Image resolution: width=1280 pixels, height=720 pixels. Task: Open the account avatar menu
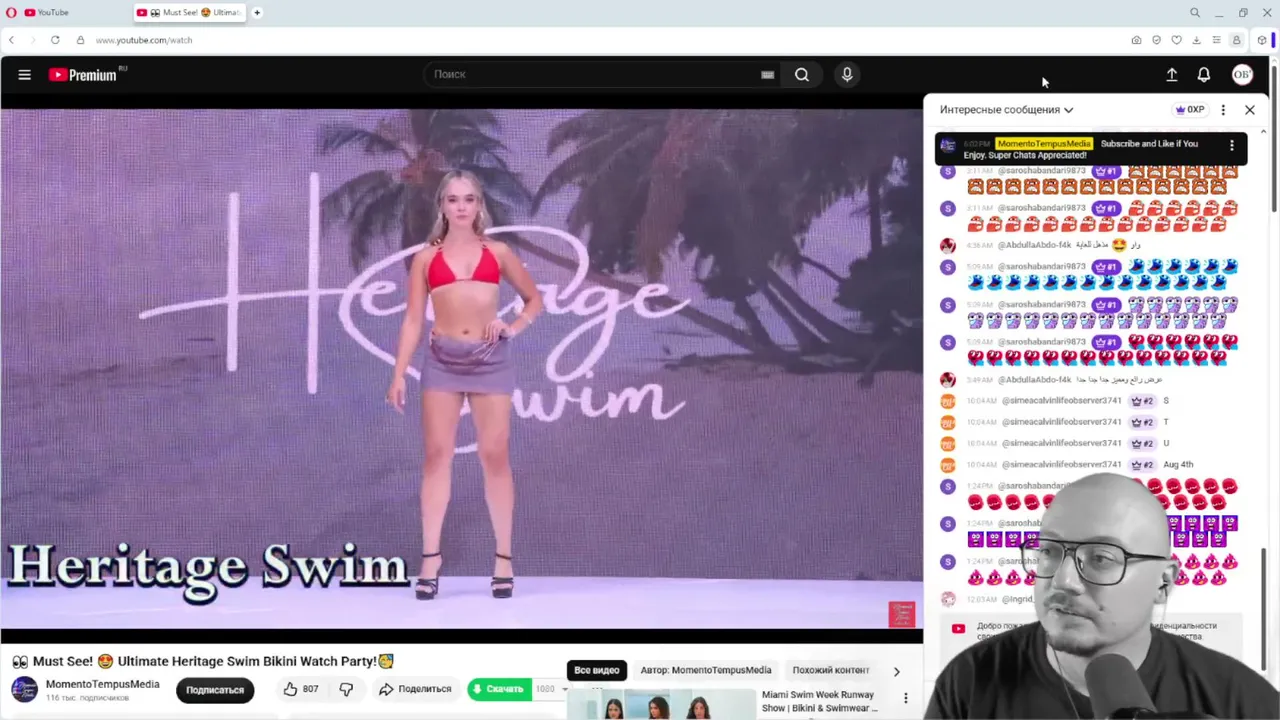1242,74
